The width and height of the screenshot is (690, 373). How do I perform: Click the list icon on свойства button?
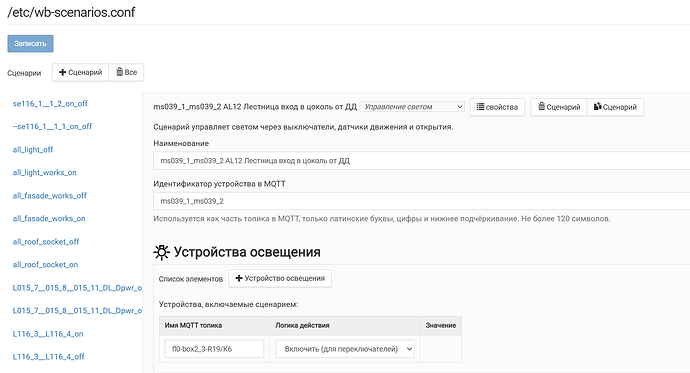[481, 107]
